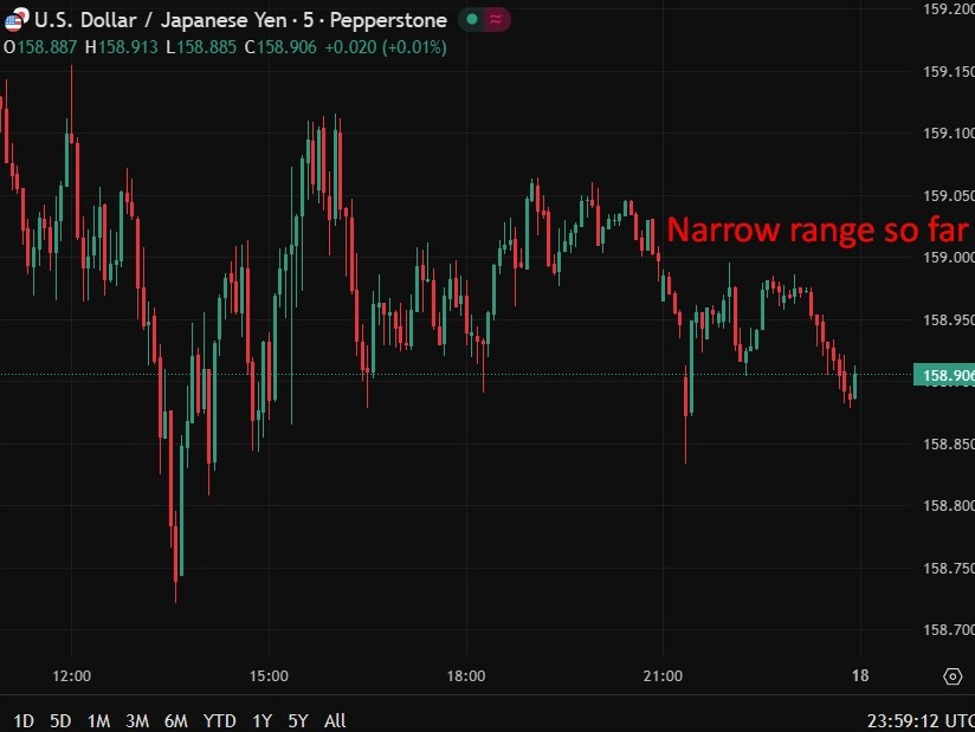Click the current price label 158.906
Screen dimensions: 975x732
click(943, 376)
